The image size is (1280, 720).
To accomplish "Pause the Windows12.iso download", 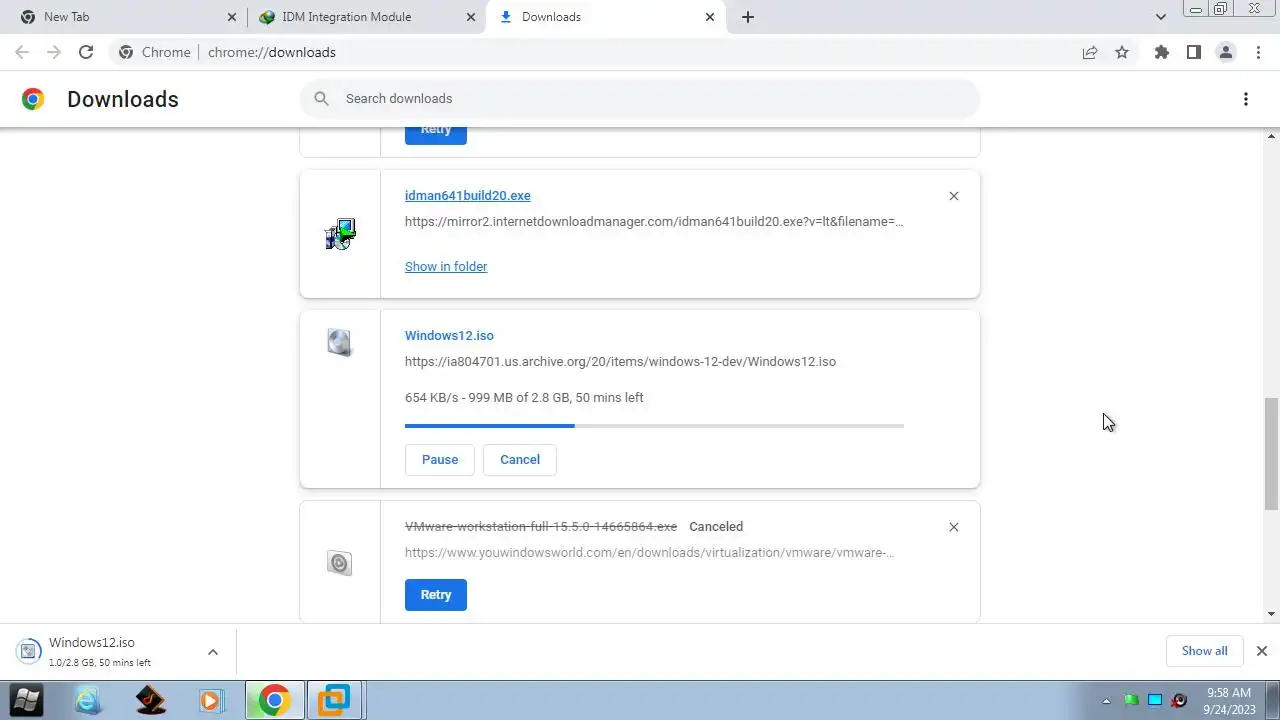I will [x=440, y=459].
